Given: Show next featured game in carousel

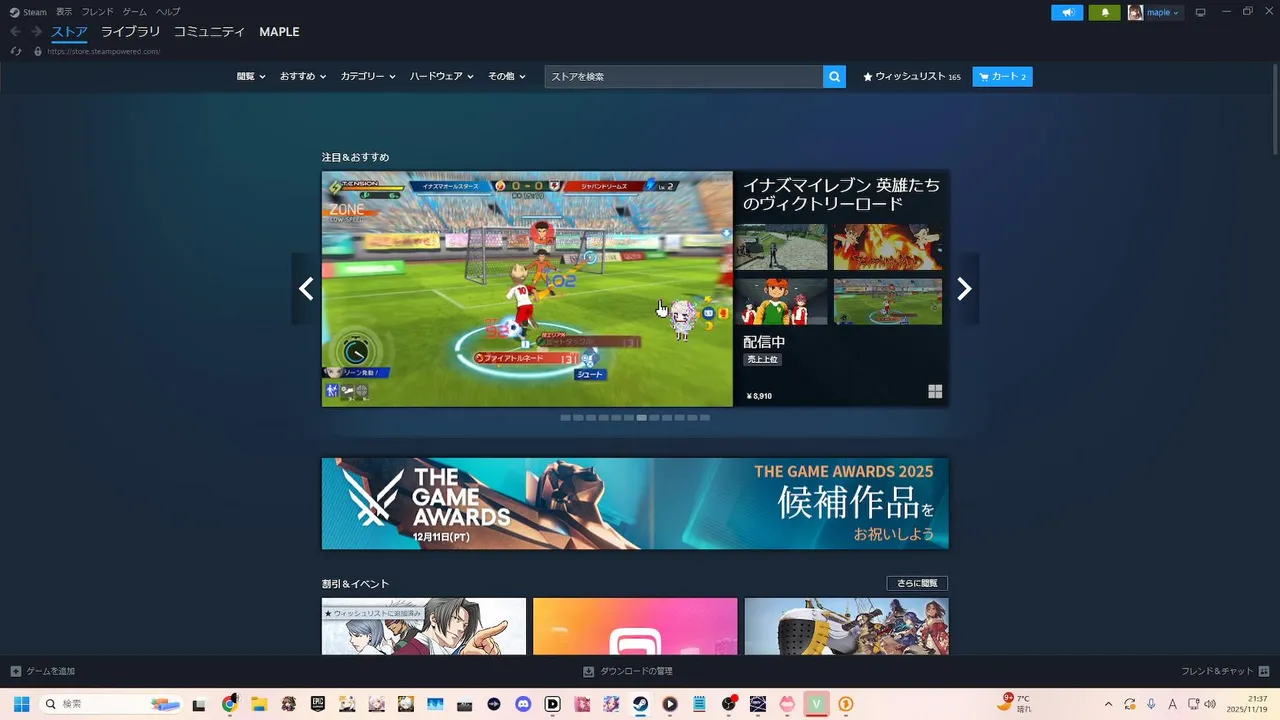Looking at the screenshot, I should coord(964,289).
